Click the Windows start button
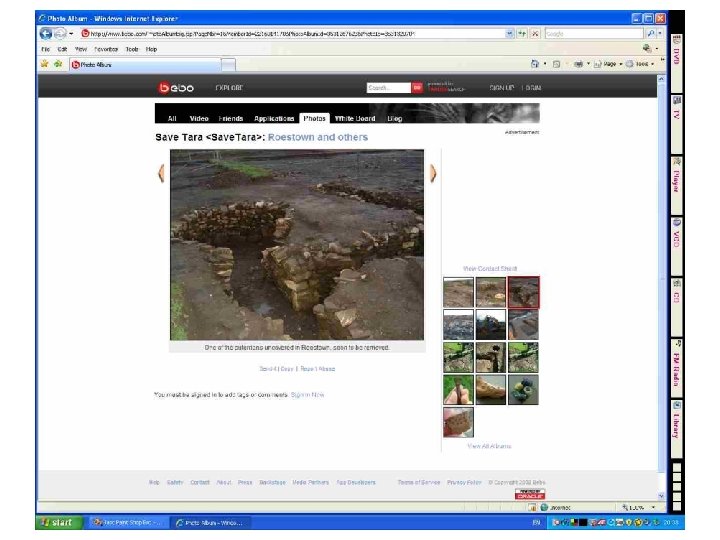 coord(58,523)
